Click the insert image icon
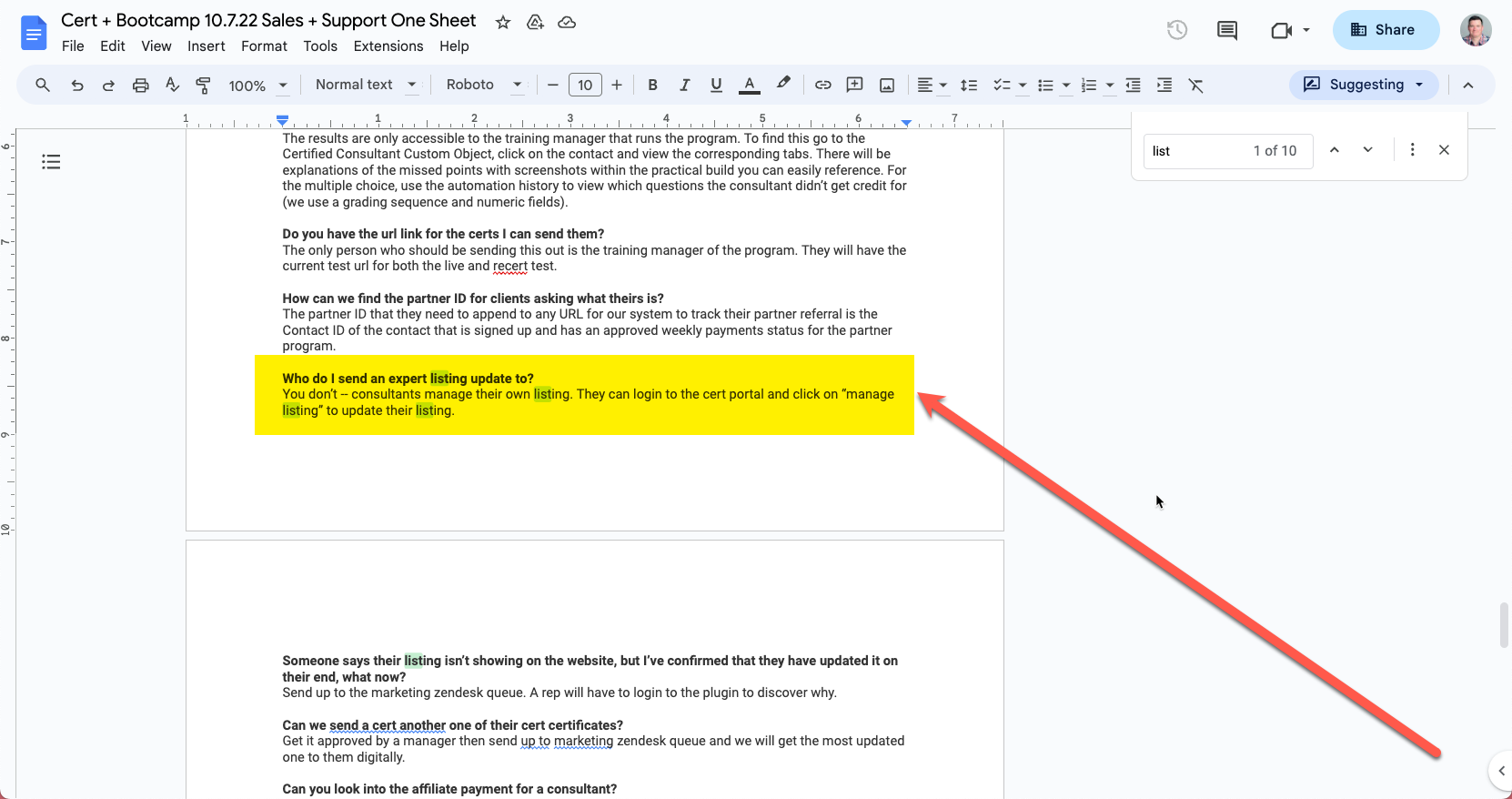 point(886,85)
